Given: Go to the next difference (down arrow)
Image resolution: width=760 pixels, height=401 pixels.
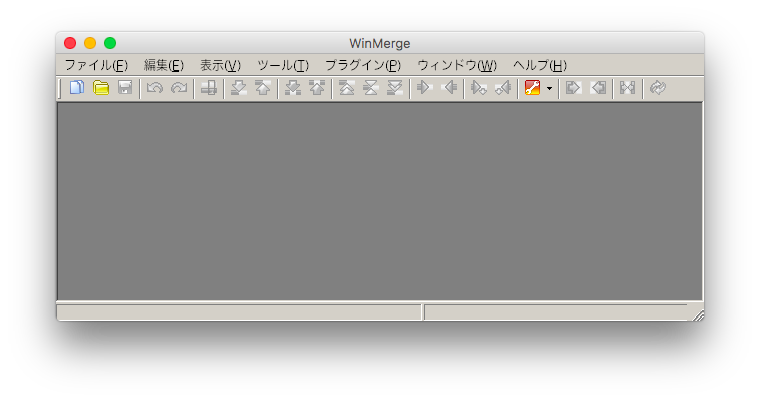Looking at the screenshot, I should (x=238, y=88).
